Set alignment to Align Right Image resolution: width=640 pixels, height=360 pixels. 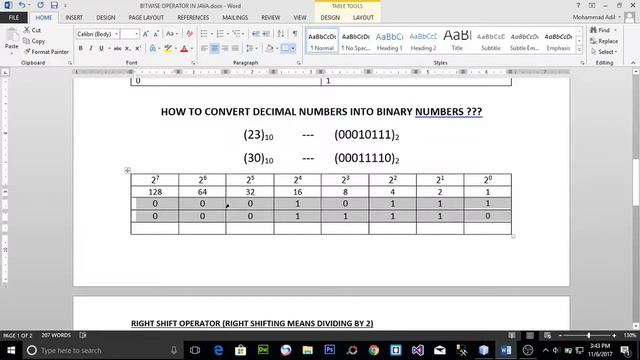tap(225, 49)
